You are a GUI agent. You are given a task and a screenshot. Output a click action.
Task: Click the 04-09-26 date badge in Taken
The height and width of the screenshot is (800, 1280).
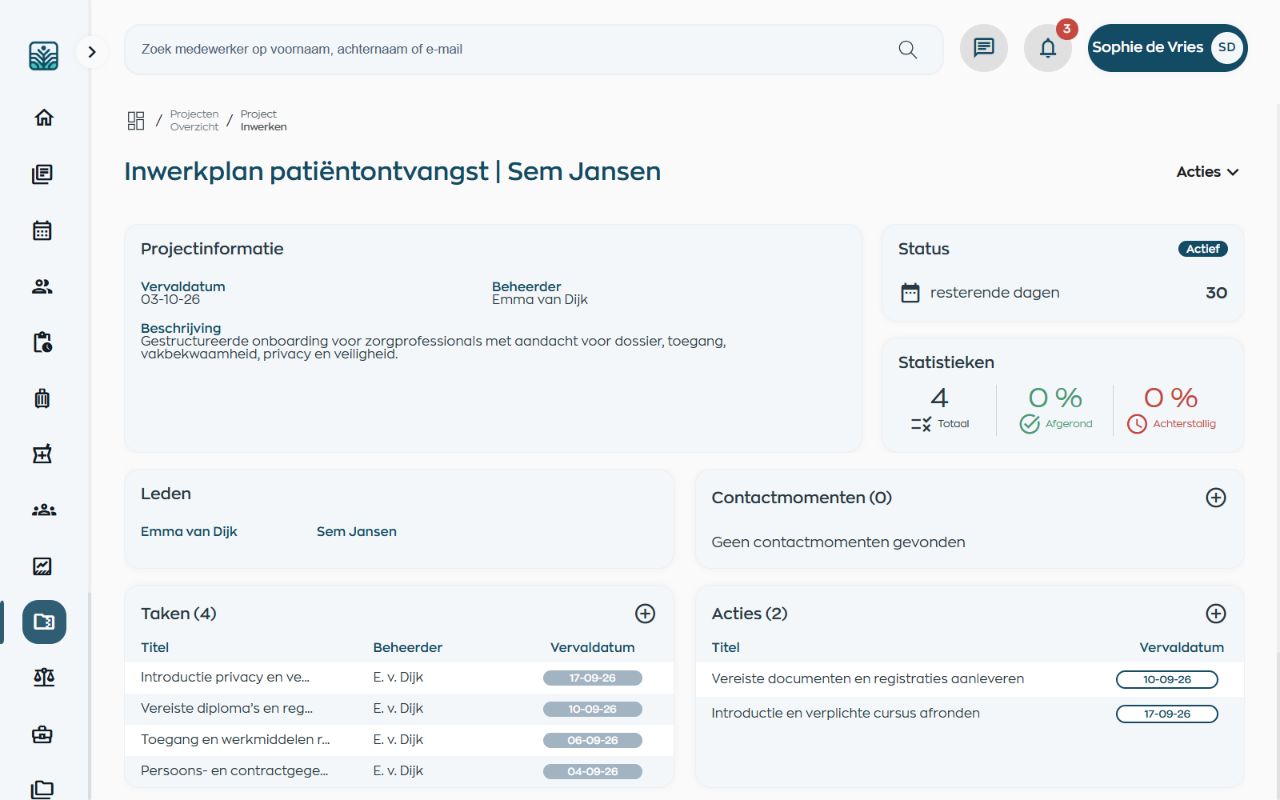pyautogui.click(x=592, y=771)
